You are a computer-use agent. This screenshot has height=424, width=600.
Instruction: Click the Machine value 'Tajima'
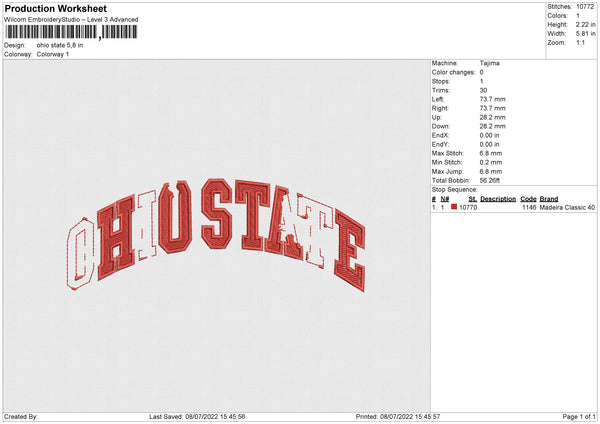click(489, 63)
